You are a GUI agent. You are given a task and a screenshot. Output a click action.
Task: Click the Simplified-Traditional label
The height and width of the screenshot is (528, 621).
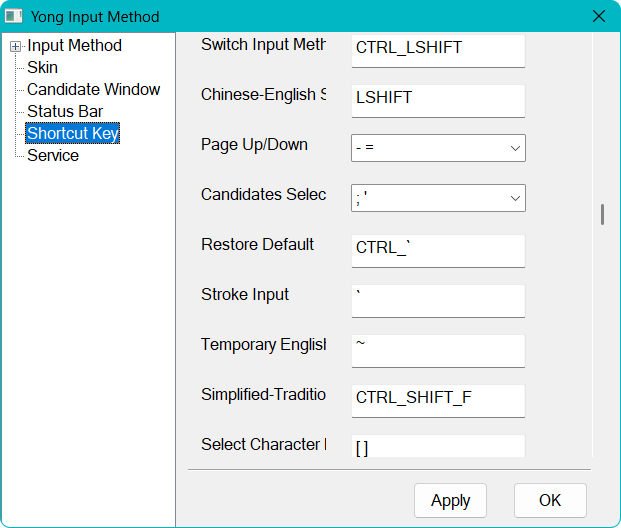[x=263, y=395]
